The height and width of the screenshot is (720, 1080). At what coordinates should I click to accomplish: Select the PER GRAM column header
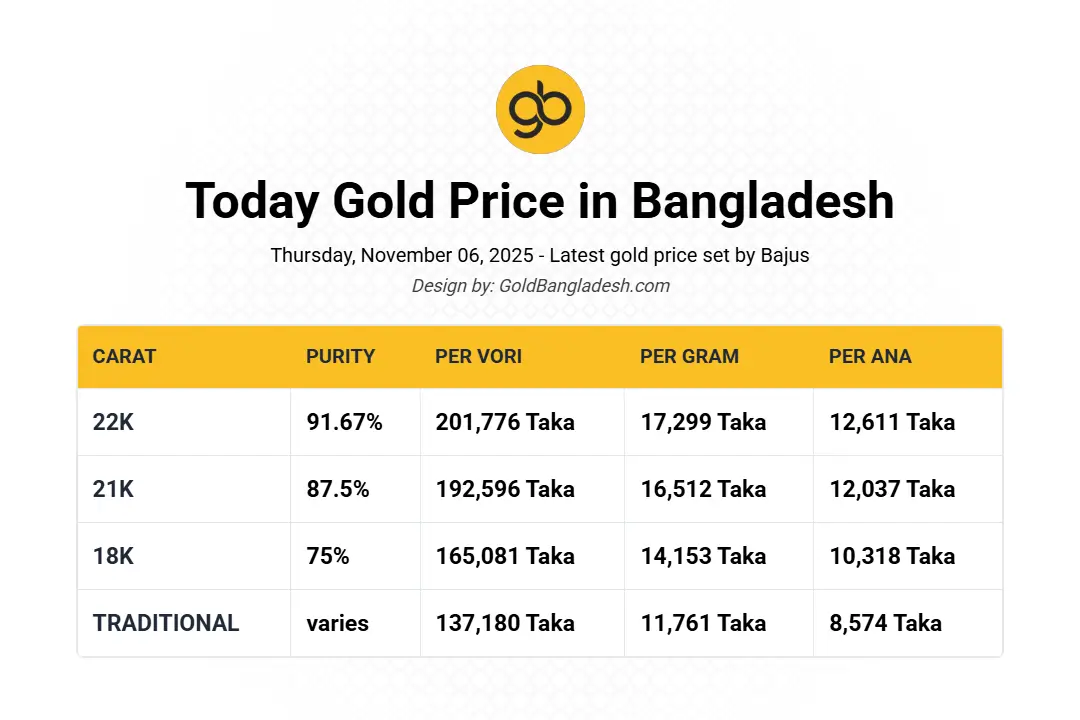690,357
